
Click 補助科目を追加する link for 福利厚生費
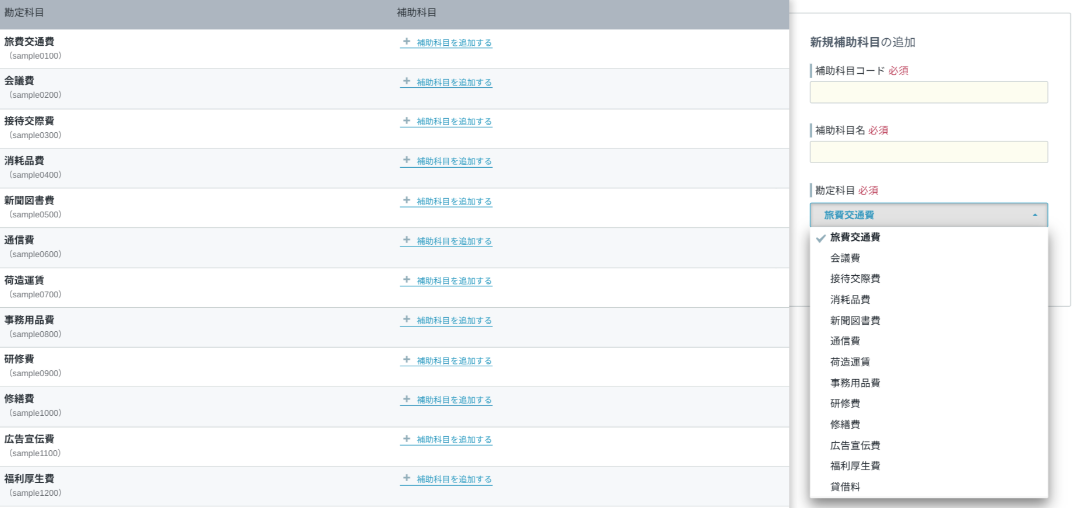446,479
